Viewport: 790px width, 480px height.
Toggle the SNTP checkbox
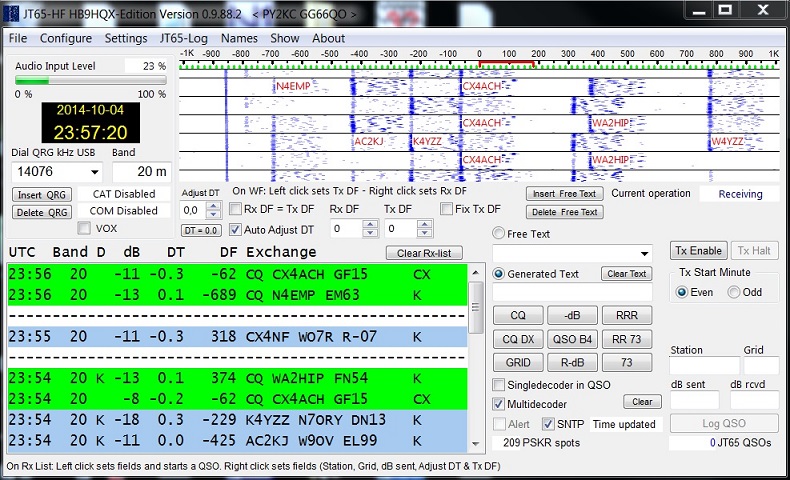548,424
